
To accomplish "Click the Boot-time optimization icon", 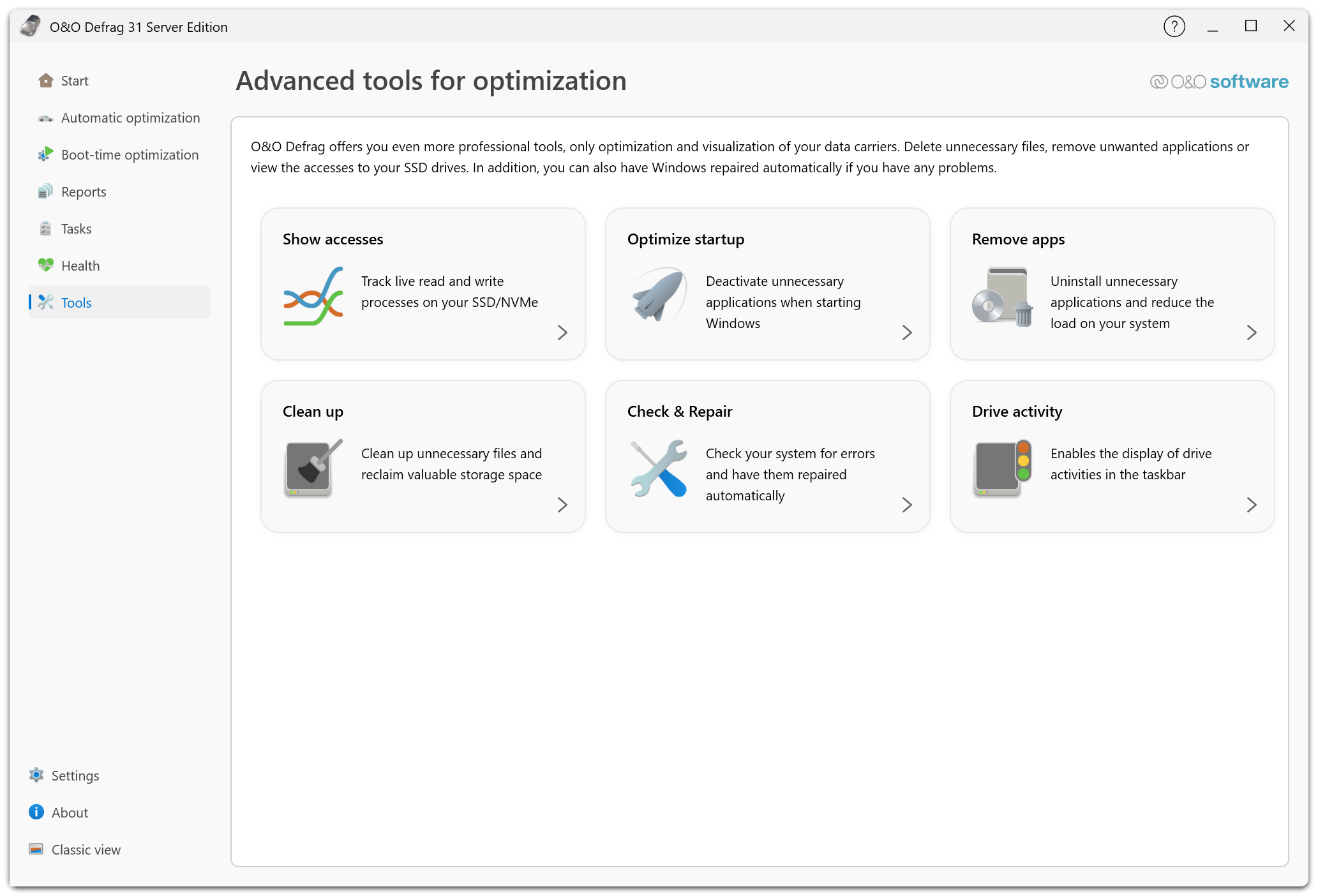I will pyautogui.click(x=46, y=154).
